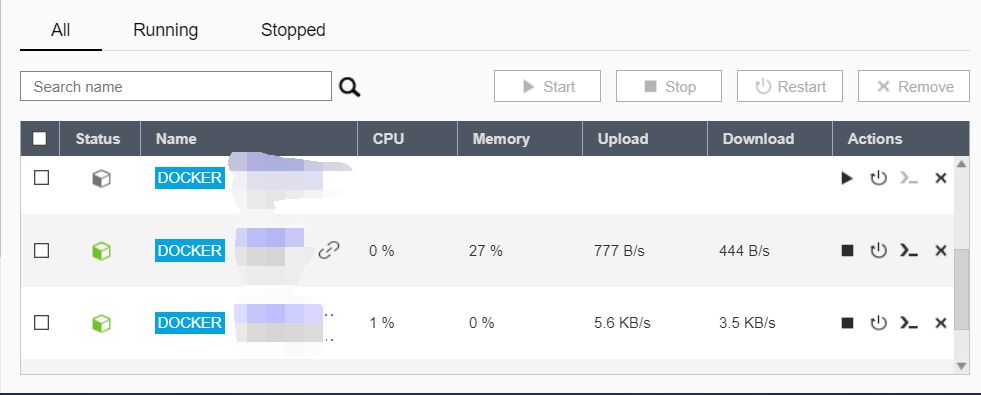Remove the first stopped container using X
The image size is (981, 395).
(x=940, y=178)
